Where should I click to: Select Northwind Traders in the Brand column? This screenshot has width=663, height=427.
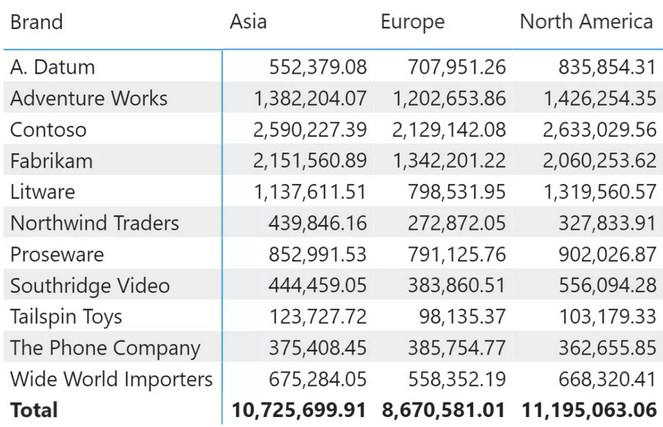94,223
